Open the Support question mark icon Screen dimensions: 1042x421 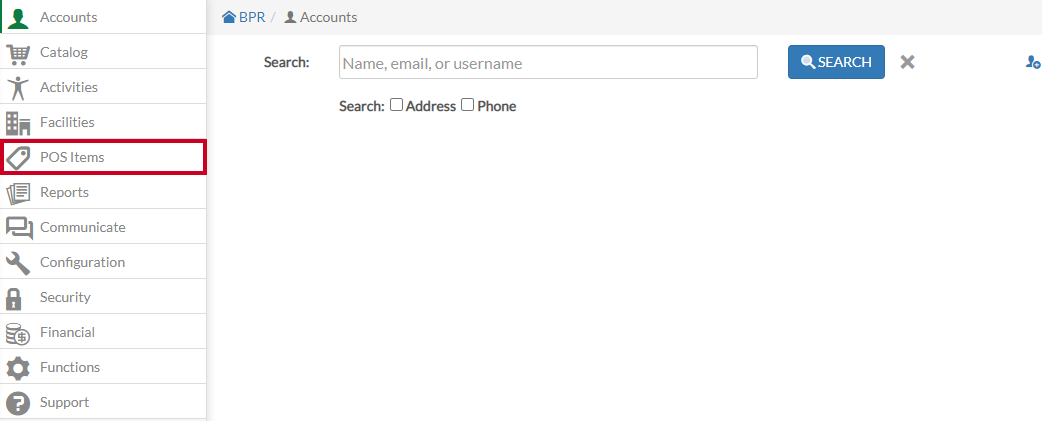pos(18,403)
